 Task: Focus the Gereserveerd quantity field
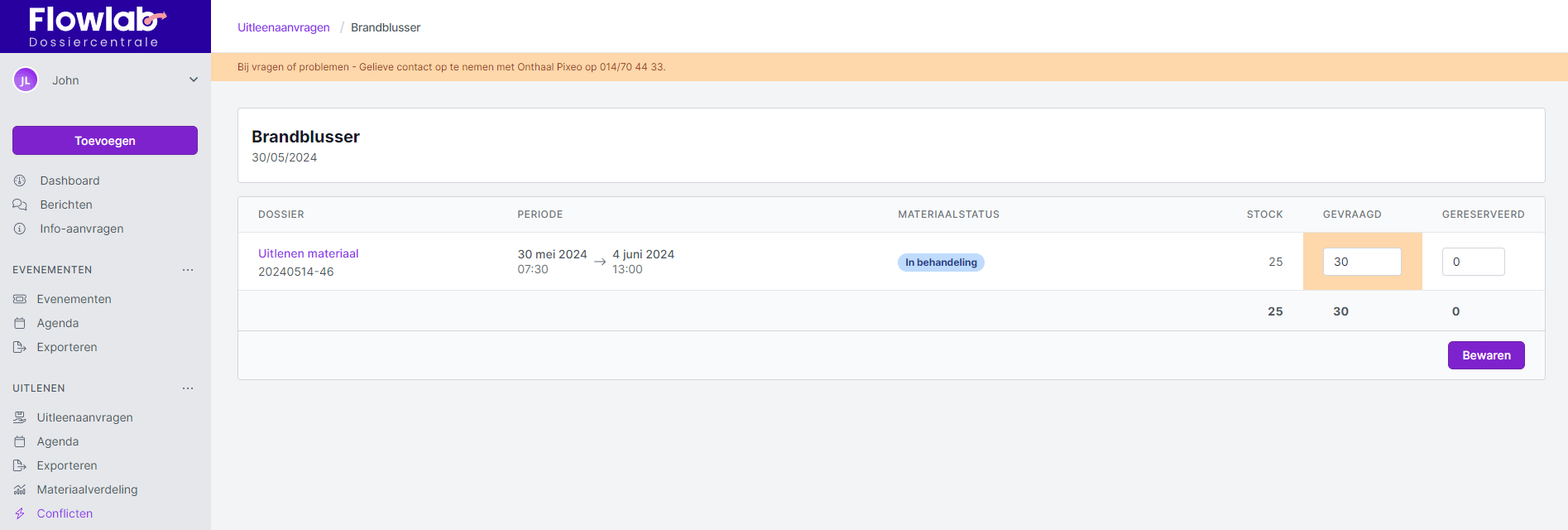1472,262
